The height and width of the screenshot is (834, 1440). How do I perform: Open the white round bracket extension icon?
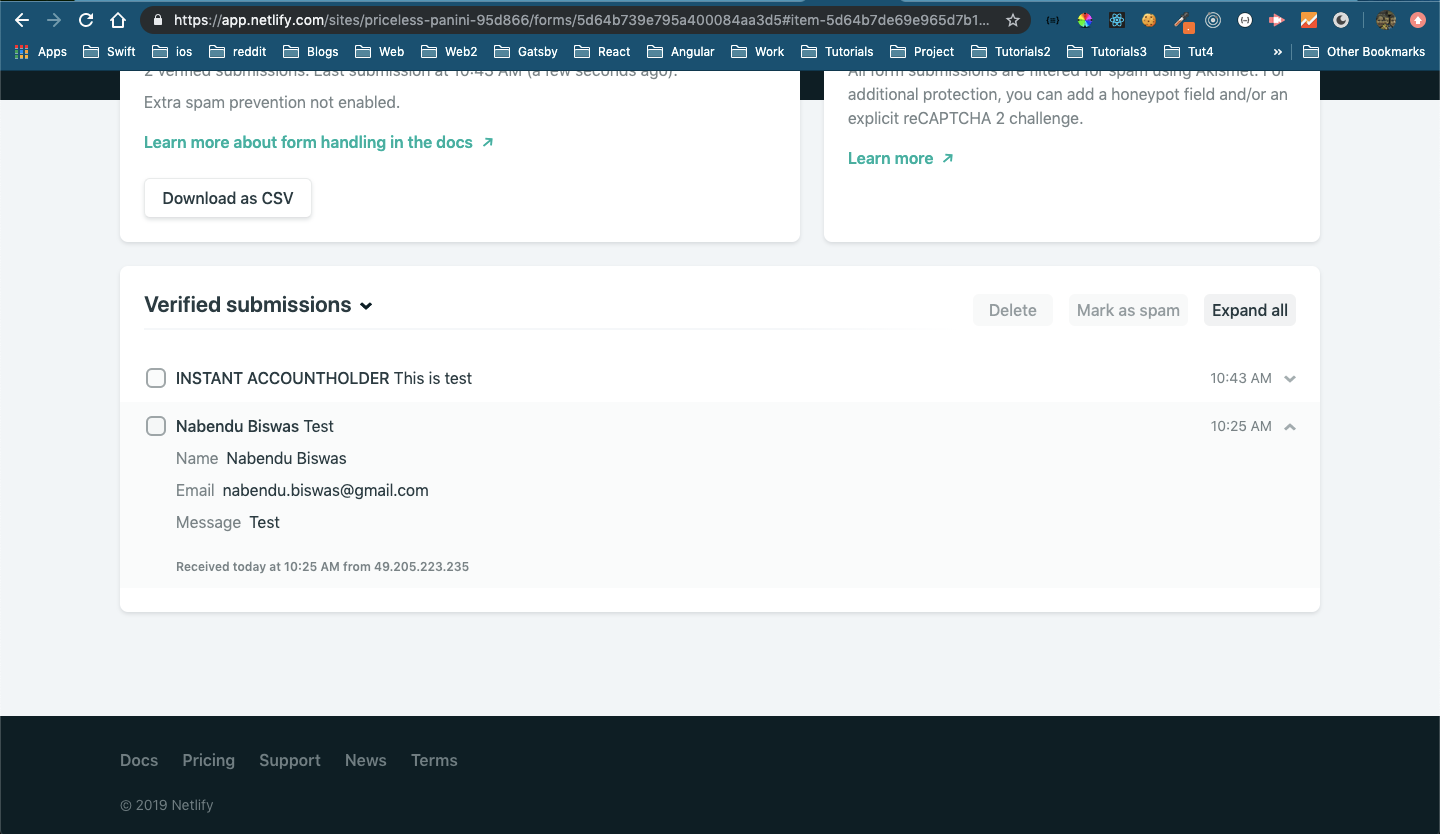pos(1245,20)
